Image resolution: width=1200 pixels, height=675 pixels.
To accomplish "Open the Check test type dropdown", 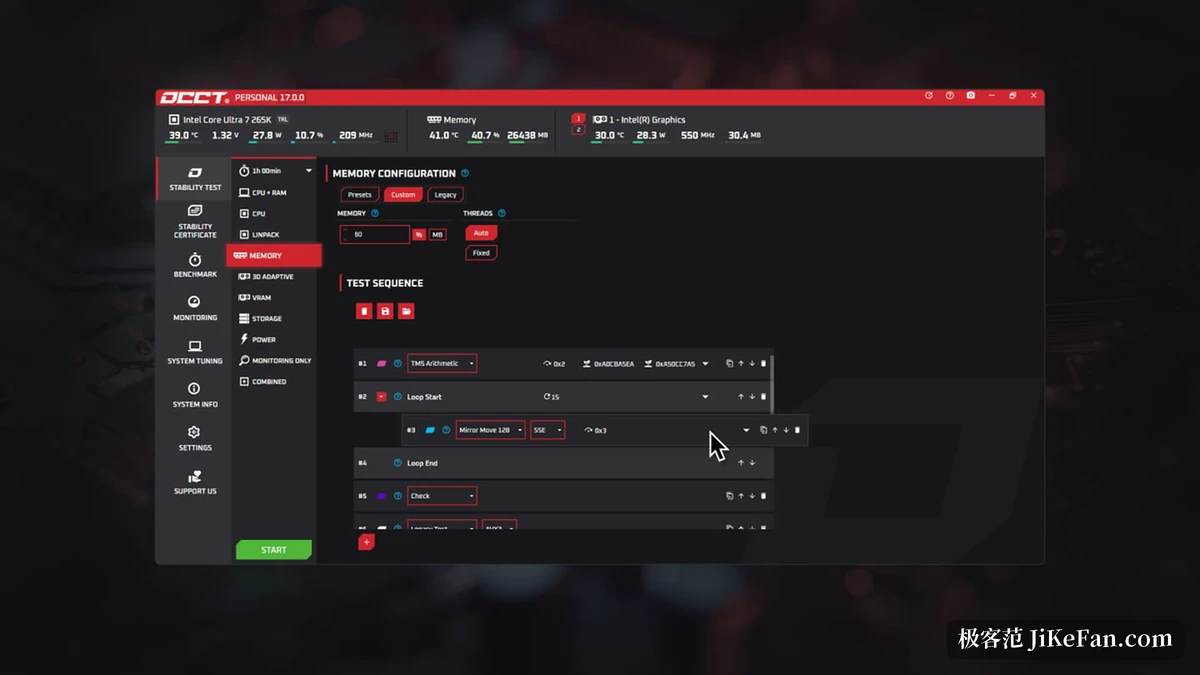I will click(442, 496).
